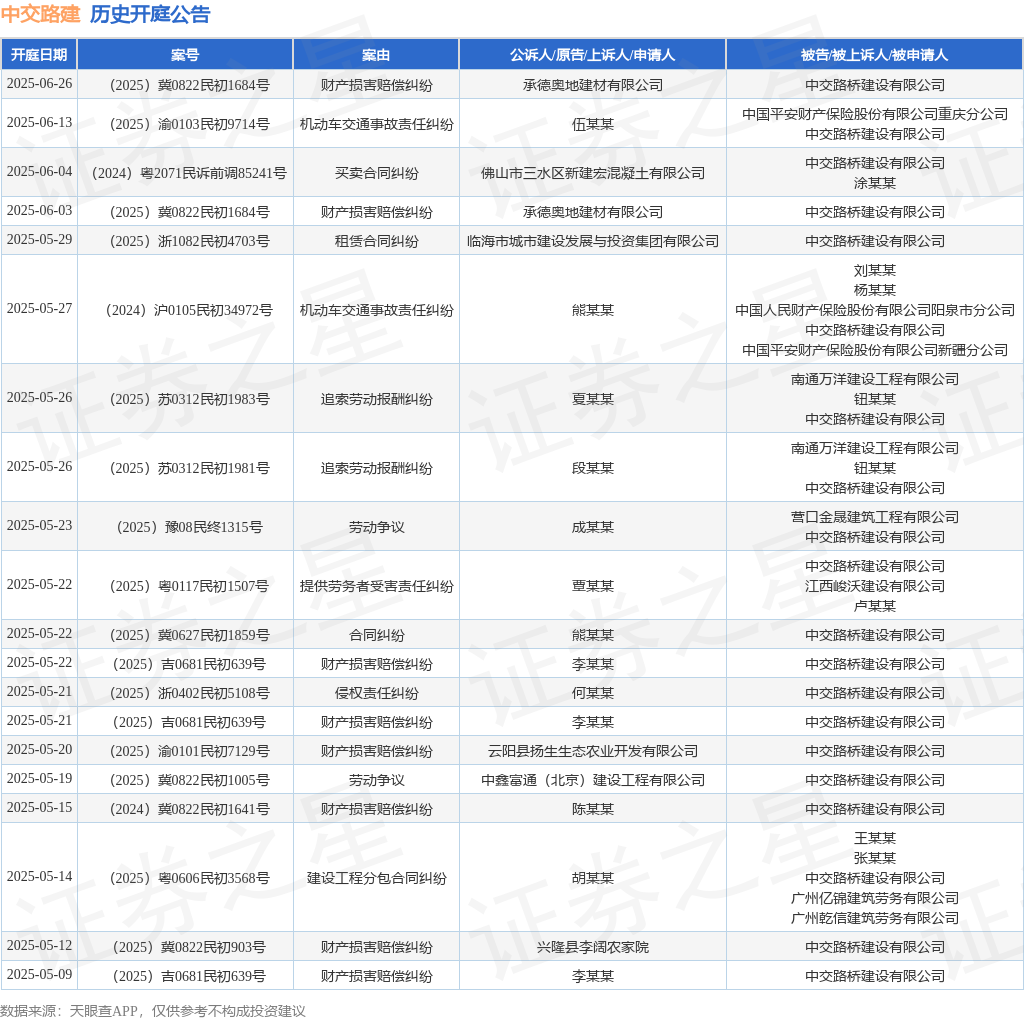This screenshot has height=1020, width=1024.
Task: Click the 公诉人/原告/上诉人/申请人 column header
Action: click(x=592, y=55)
